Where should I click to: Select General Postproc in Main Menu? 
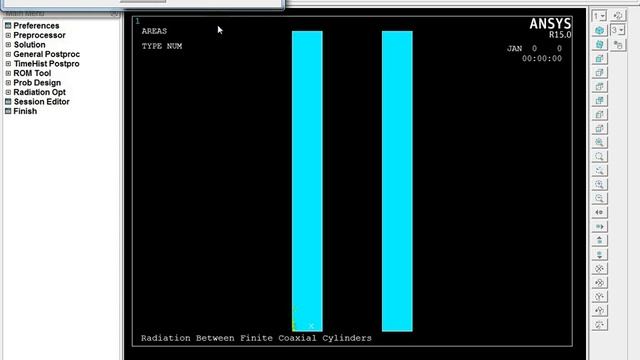[47, 54]
